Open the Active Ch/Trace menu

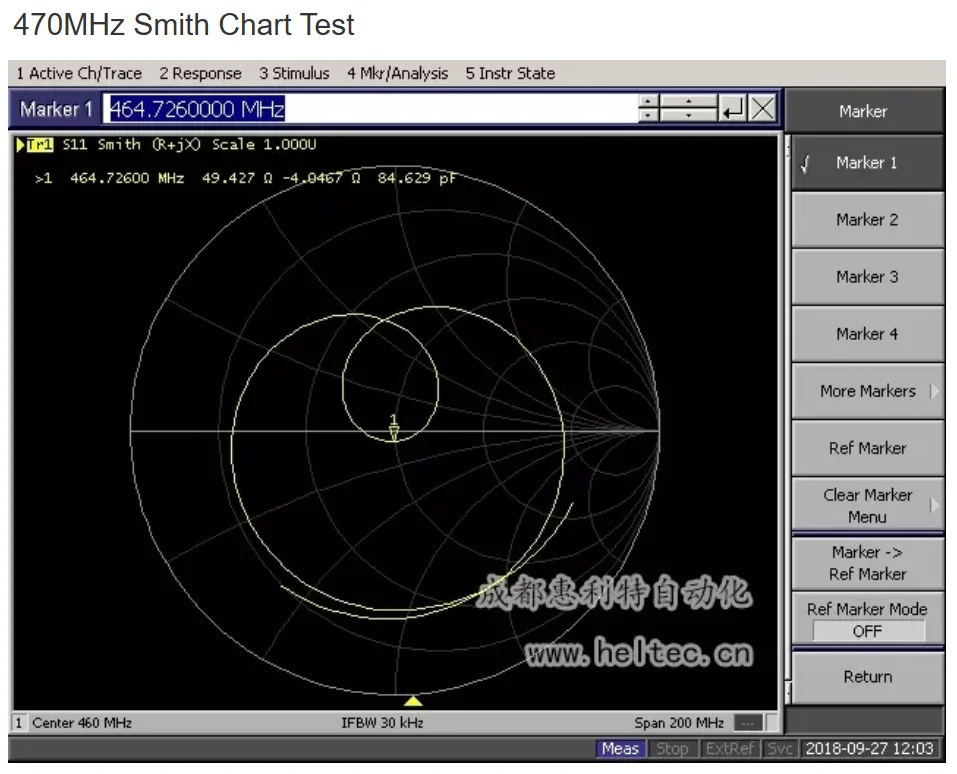tap(79, 73)
